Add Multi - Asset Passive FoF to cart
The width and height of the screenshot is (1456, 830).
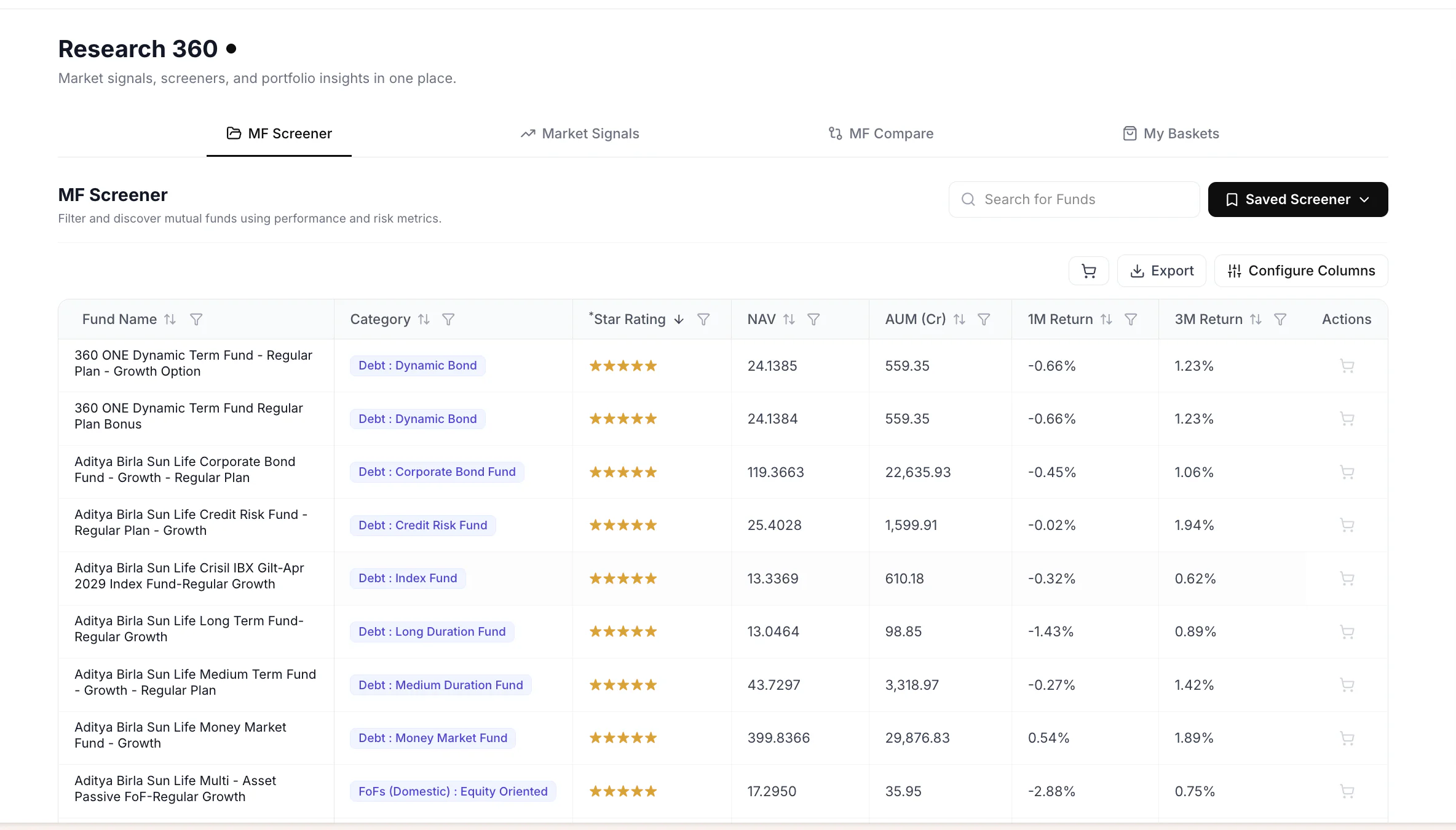click(x=1347, y=791)
